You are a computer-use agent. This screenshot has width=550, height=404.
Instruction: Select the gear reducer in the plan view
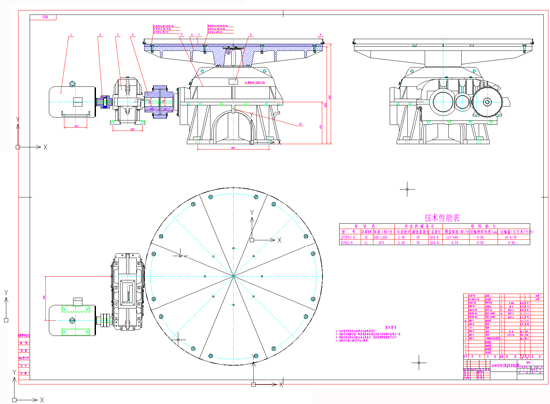pos(127,292)
